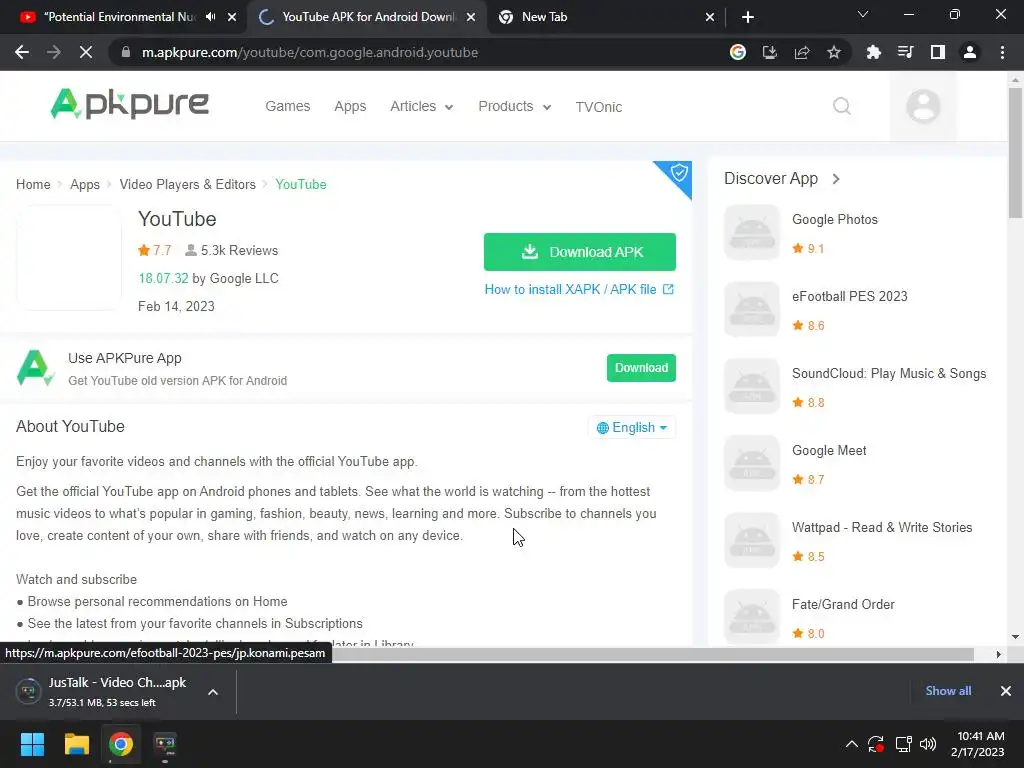Go back using the browser back arrow
This screenshot has height=768, width=1024.
[22, 52]
